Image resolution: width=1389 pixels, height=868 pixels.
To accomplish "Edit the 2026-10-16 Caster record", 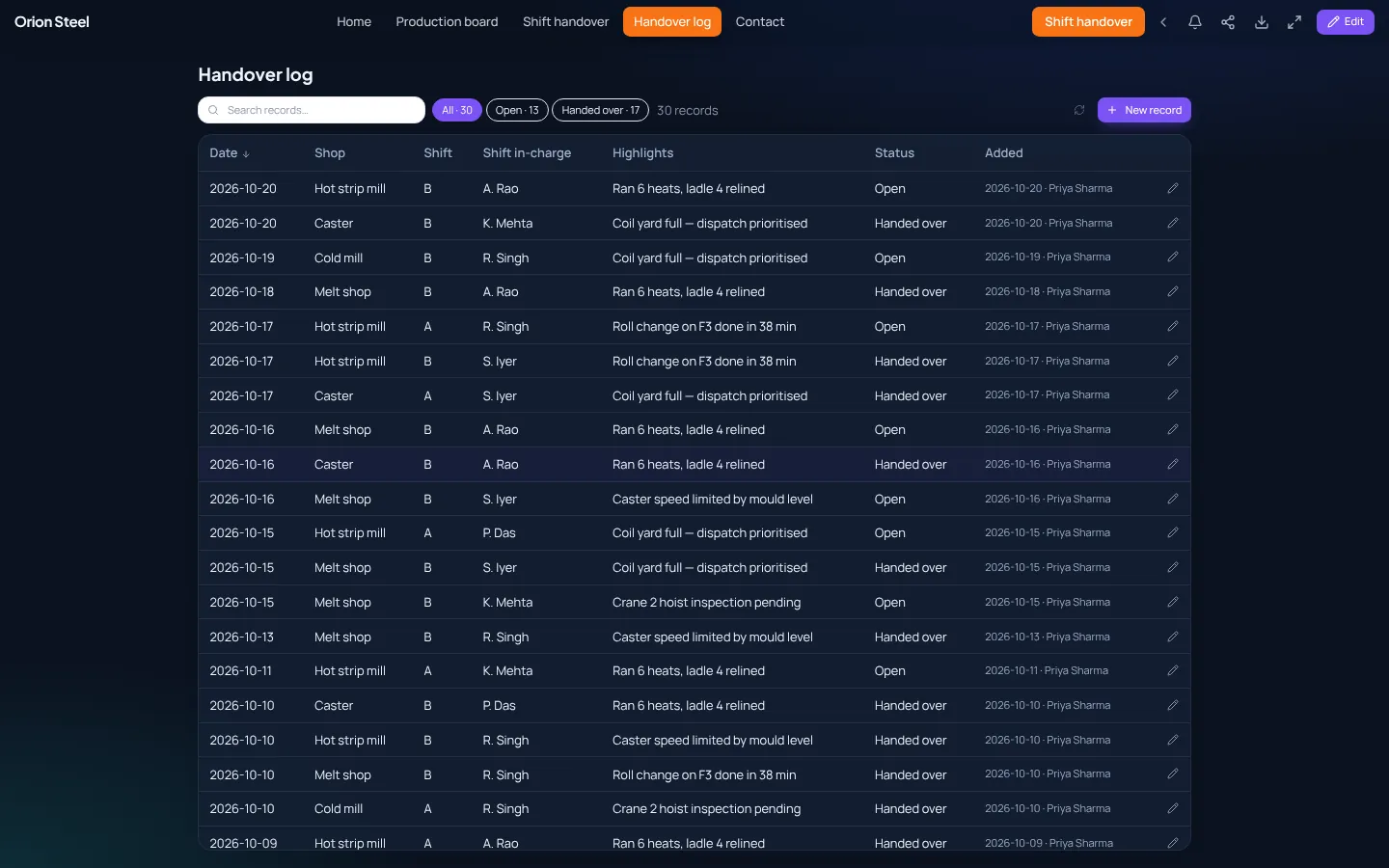I will pos(1173,464).
